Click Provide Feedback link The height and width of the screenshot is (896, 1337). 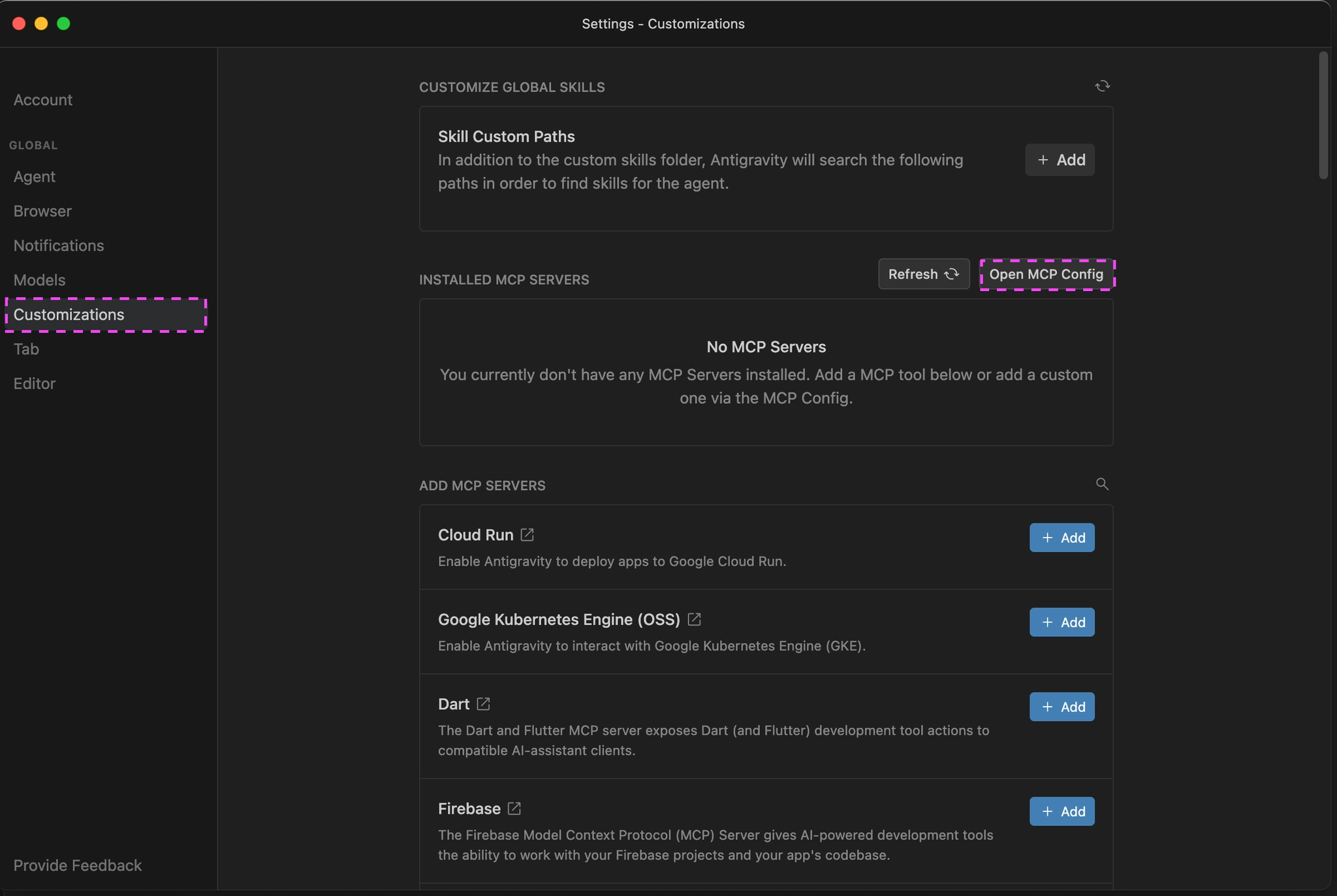point(78,865)
